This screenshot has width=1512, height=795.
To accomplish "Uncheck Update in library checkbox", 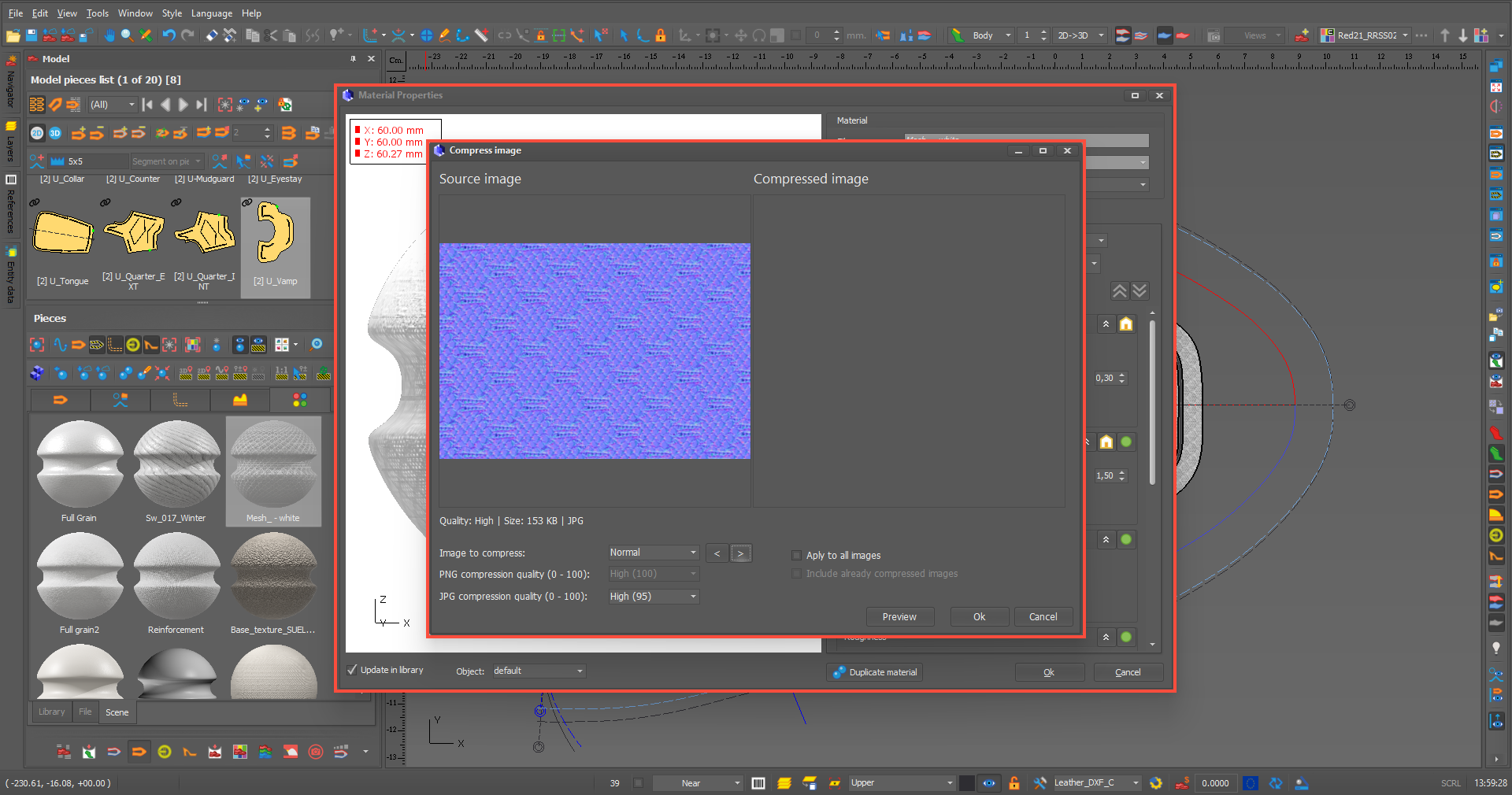I will [352, 671].
